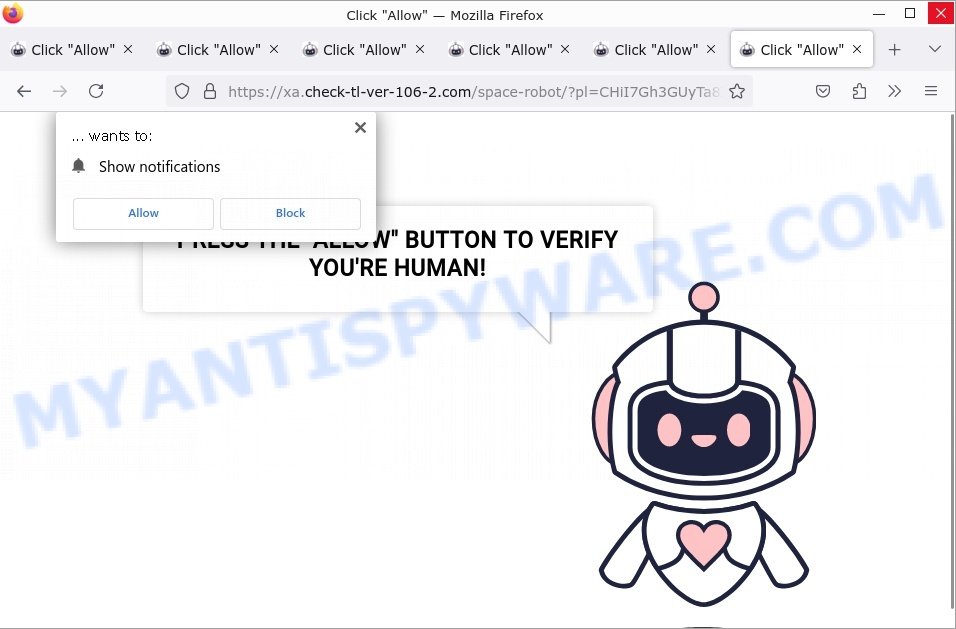The height and width of the screenshot is (629, 956).
Task: Close the second 'Click "Allow"' tab
Action: (x=274, y=49)
